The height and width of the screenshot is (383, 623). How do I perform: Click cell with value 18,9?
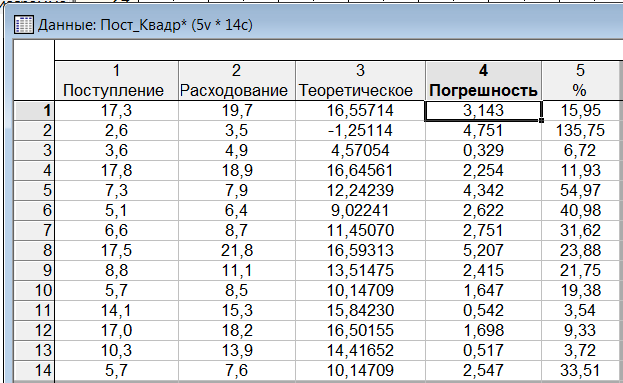tap(237, 170)
